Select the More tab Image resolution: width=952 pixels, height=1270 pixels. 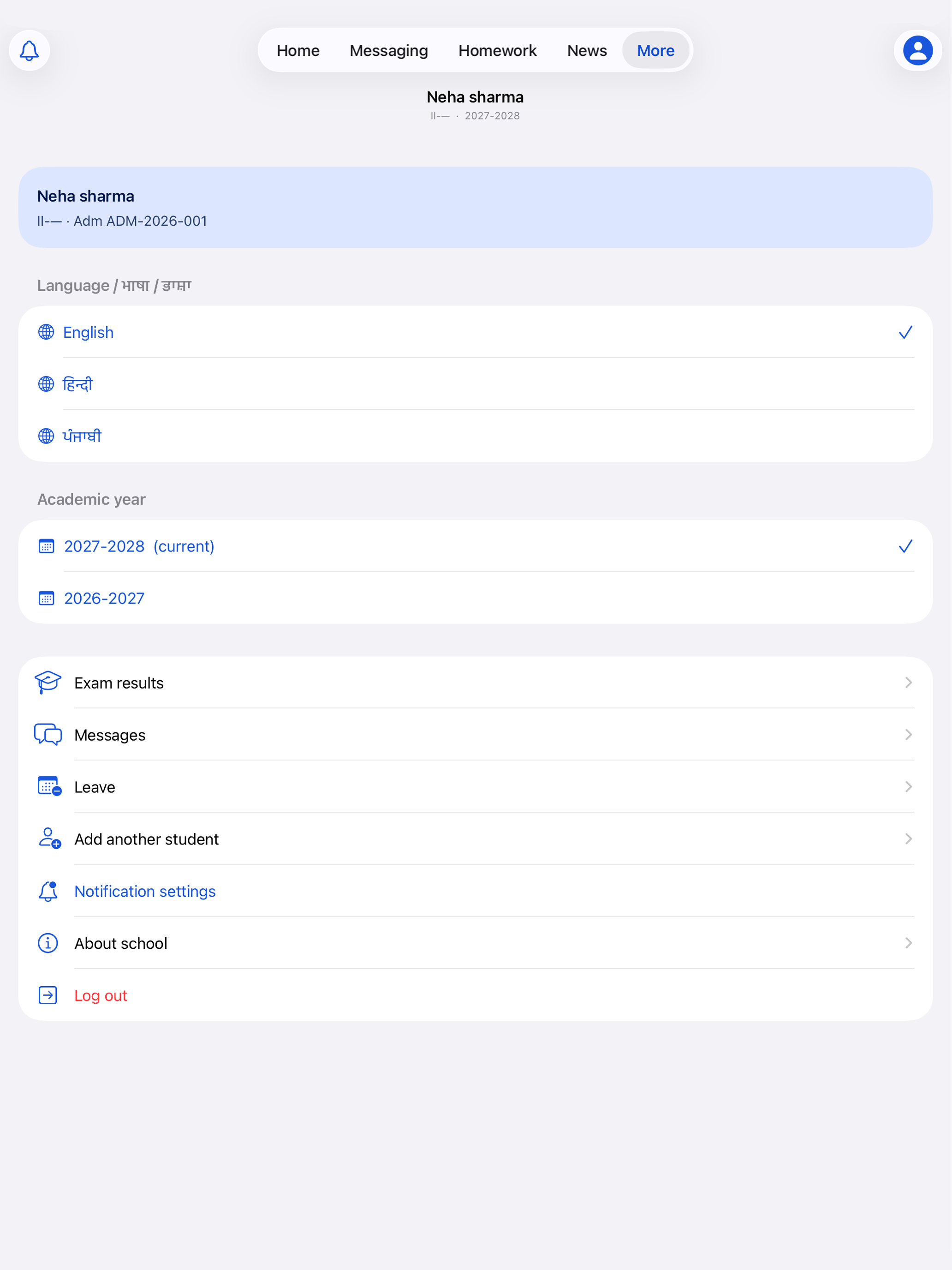[x=655, y=50]
